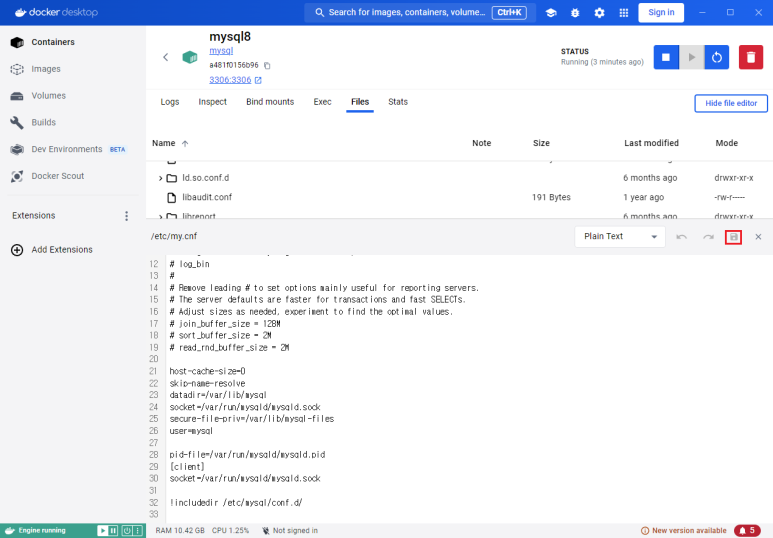Viewport: 773px width, 538px height.
Task: Resume engine via status bar play icon
Action: coord(102,531)
